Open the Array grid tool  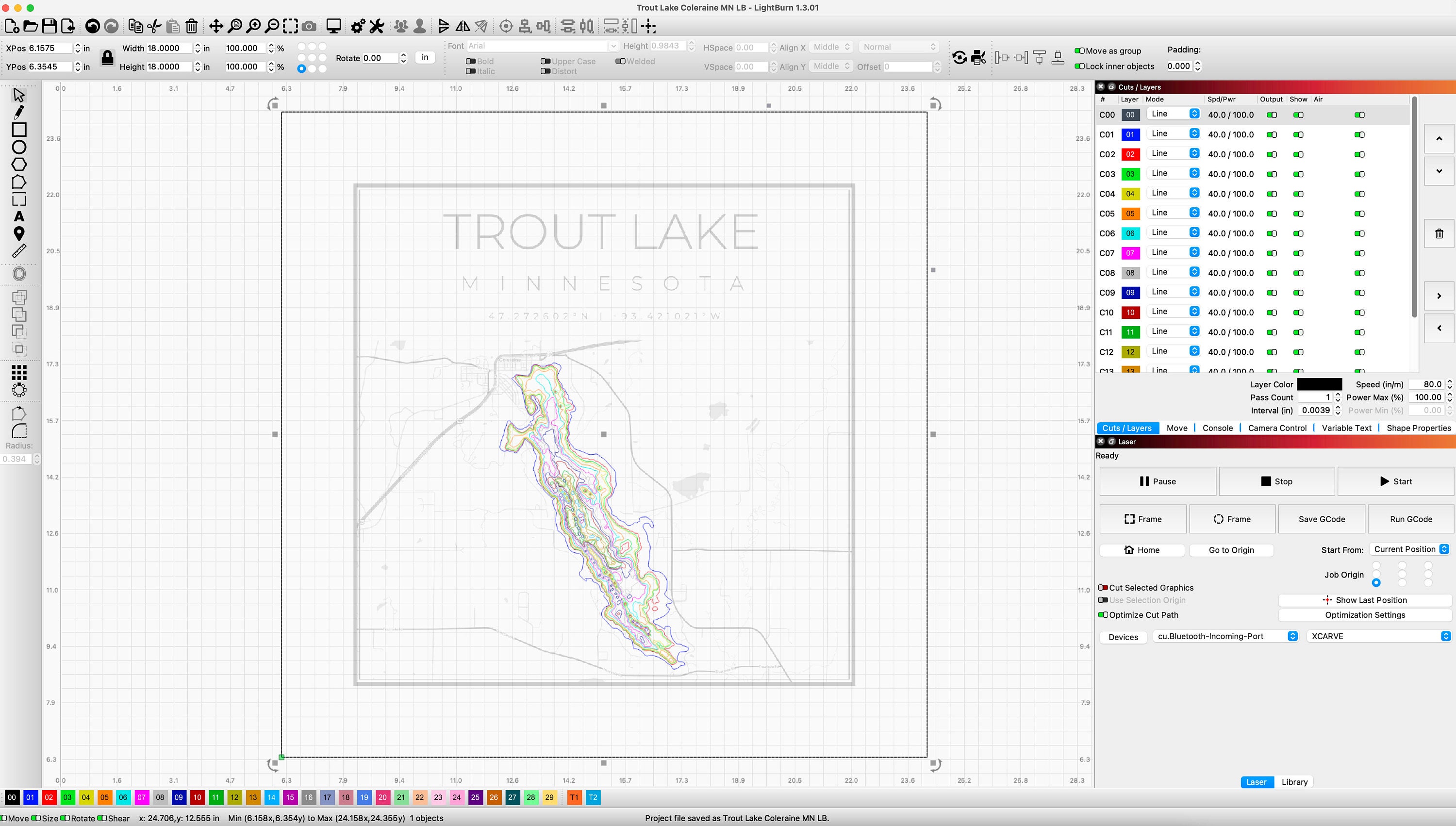pos(19,373)
